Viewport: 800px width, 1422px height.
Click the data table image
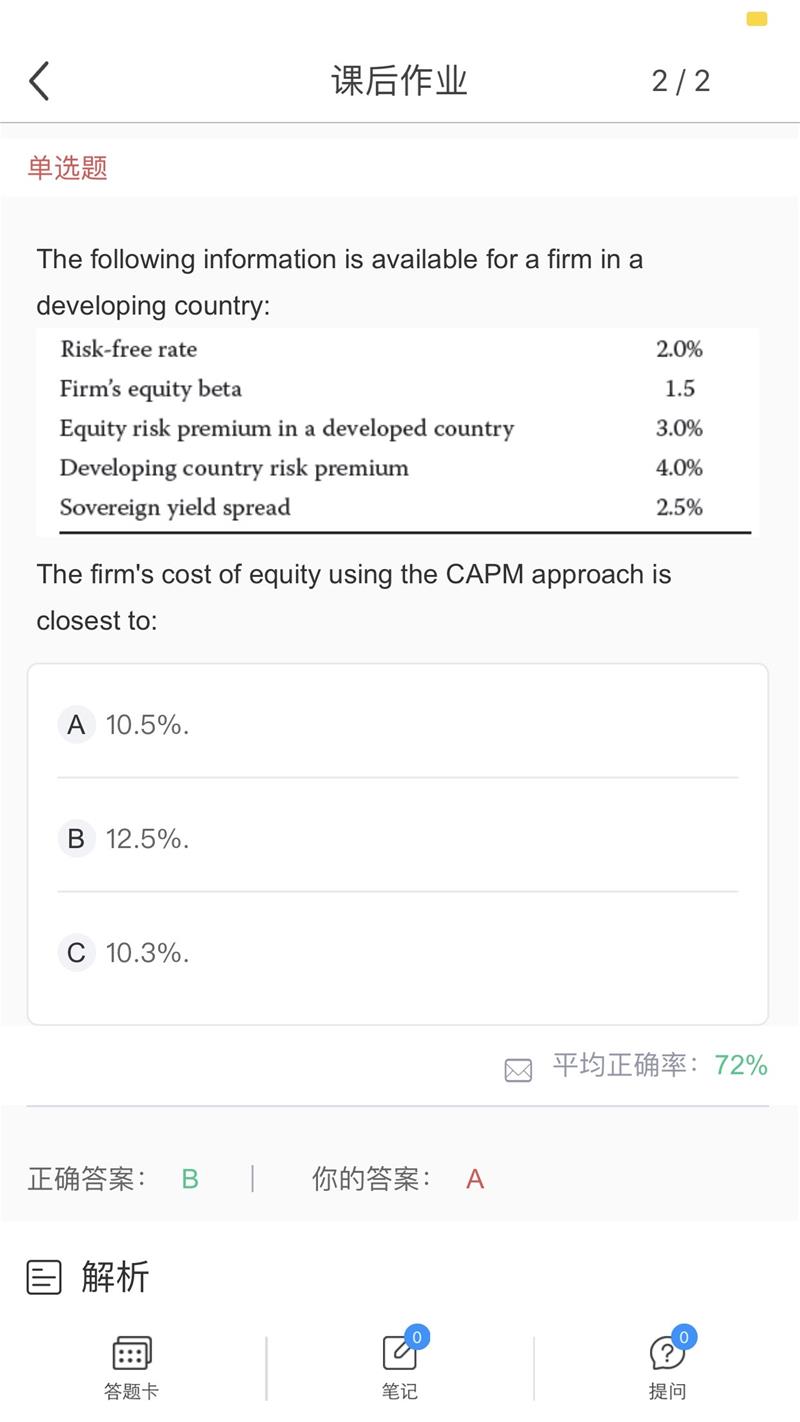coord(397,432)
